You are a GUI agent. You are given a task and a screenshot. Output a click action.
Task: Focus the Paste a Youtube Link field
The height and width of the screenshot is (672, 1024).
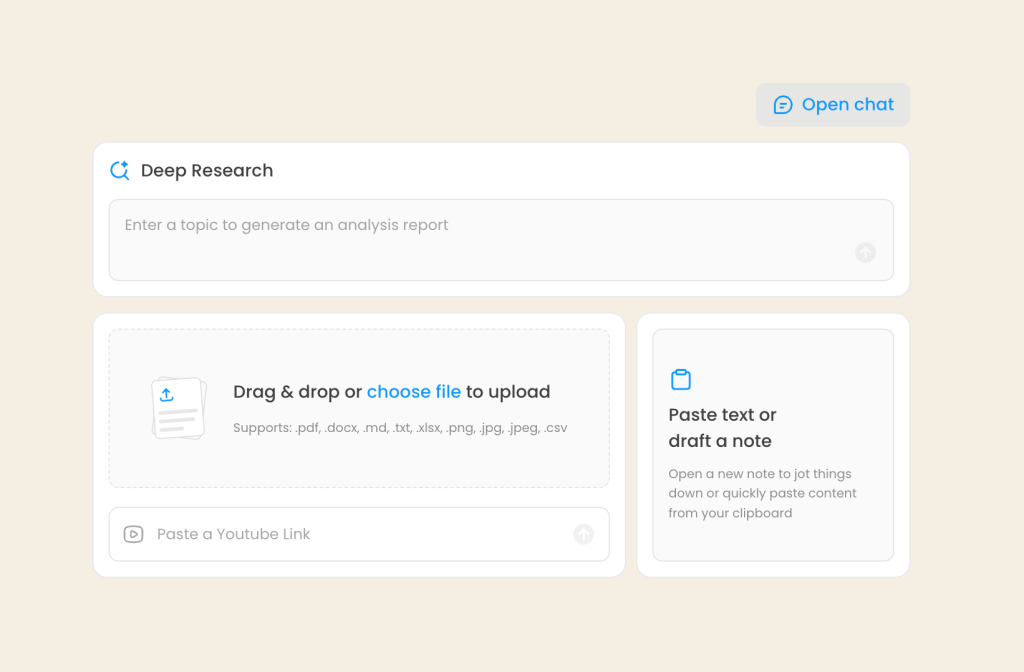point(359,534)
